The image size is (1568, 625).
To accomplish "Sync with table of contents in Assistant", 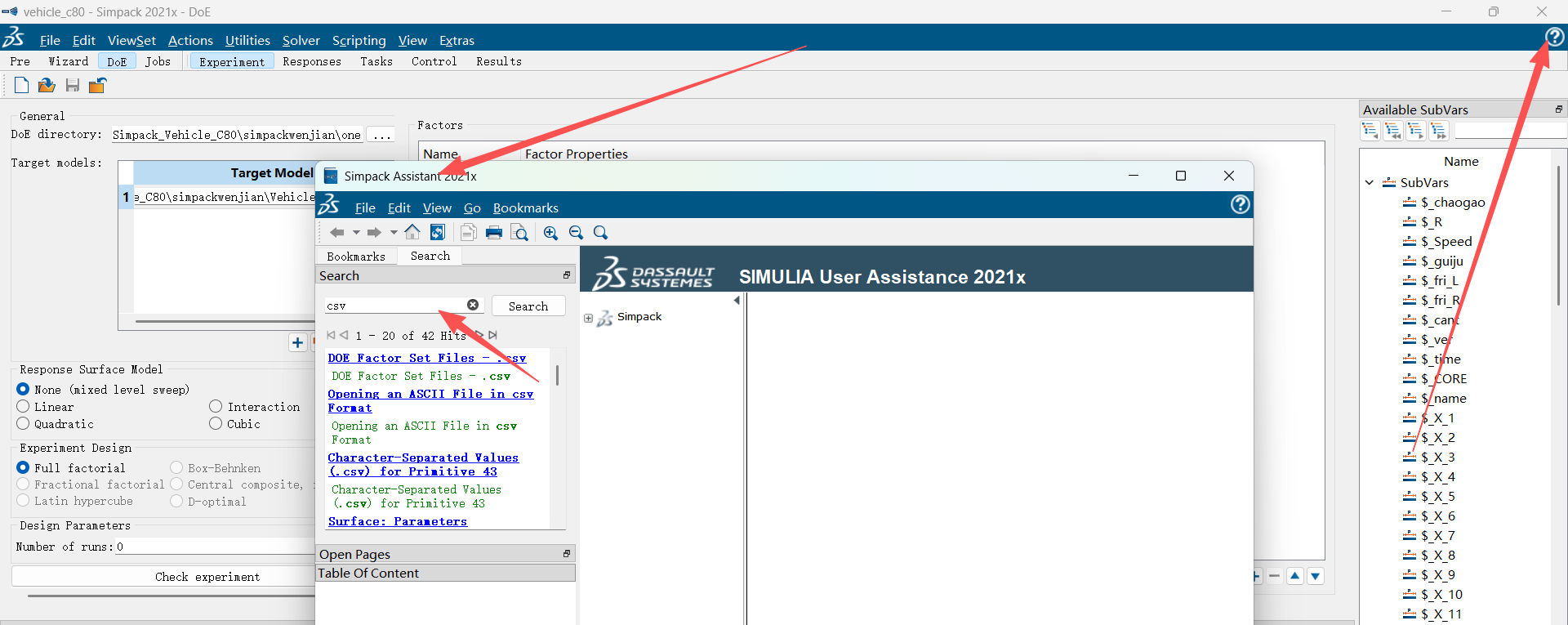I will pos(438,233).
